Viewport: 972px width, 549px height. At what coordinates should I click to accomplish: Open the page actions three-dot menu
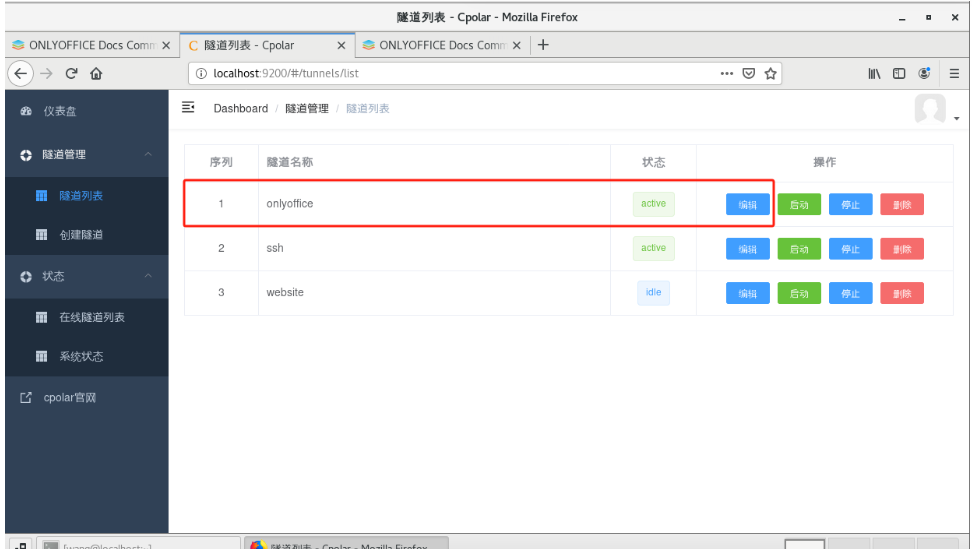tap(727, 73)
